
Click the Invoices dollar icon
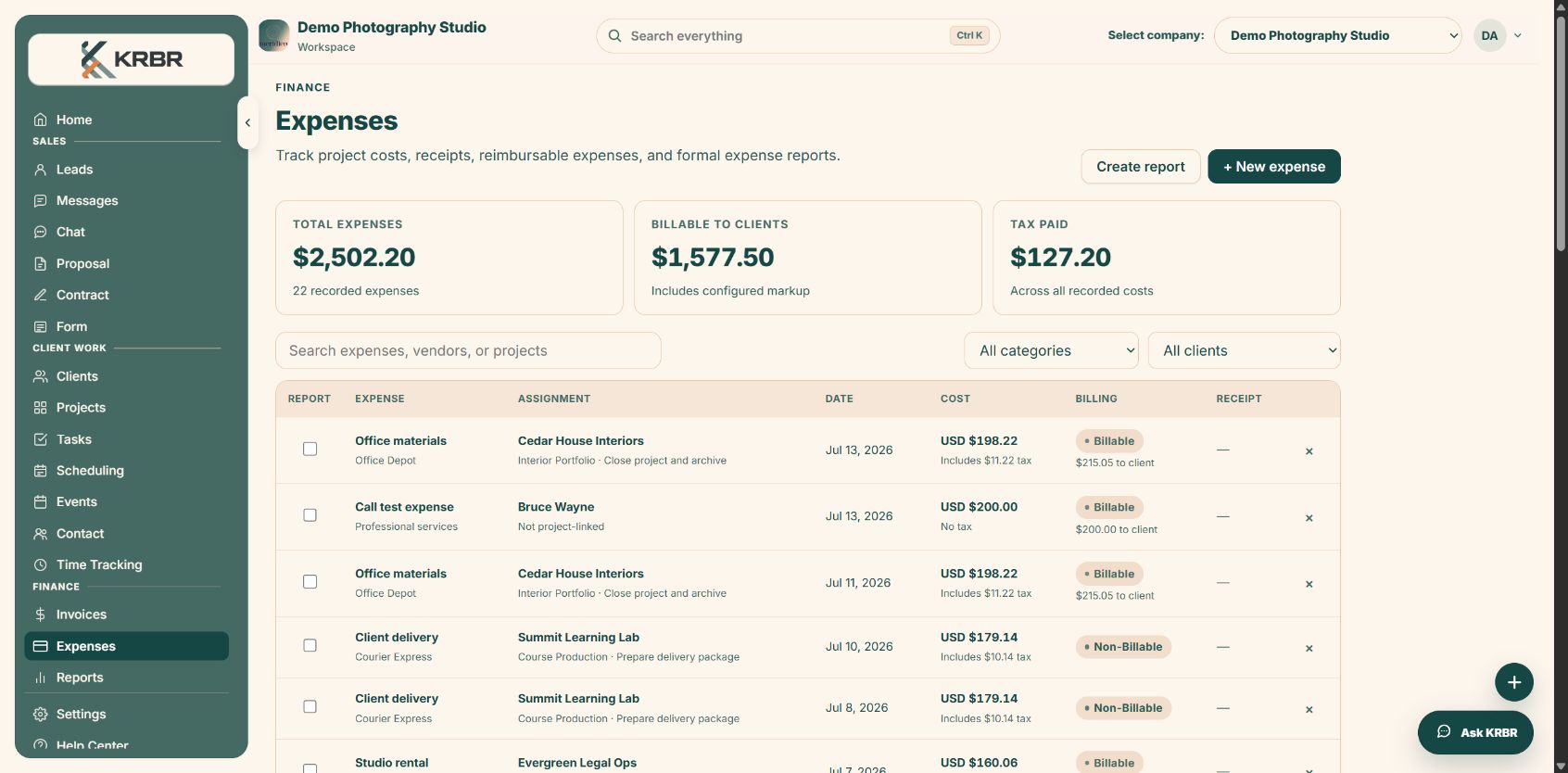(41, 615)
